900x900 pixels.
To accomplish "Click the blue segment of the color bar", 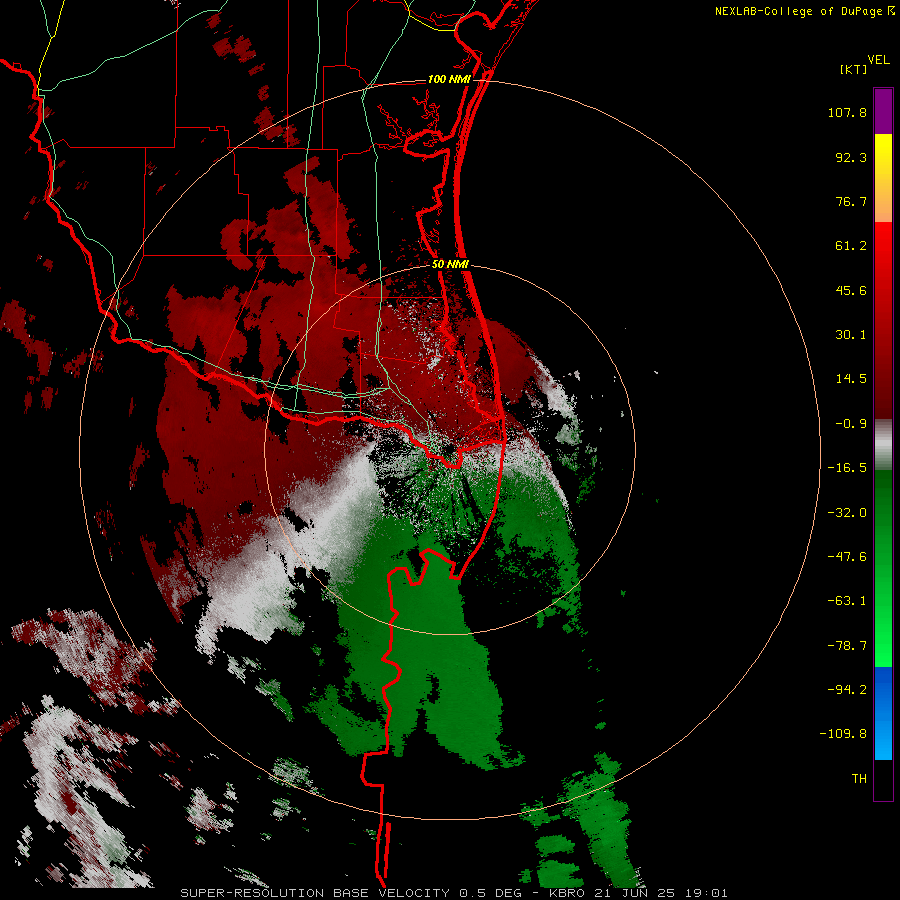I will coord(883,713).
